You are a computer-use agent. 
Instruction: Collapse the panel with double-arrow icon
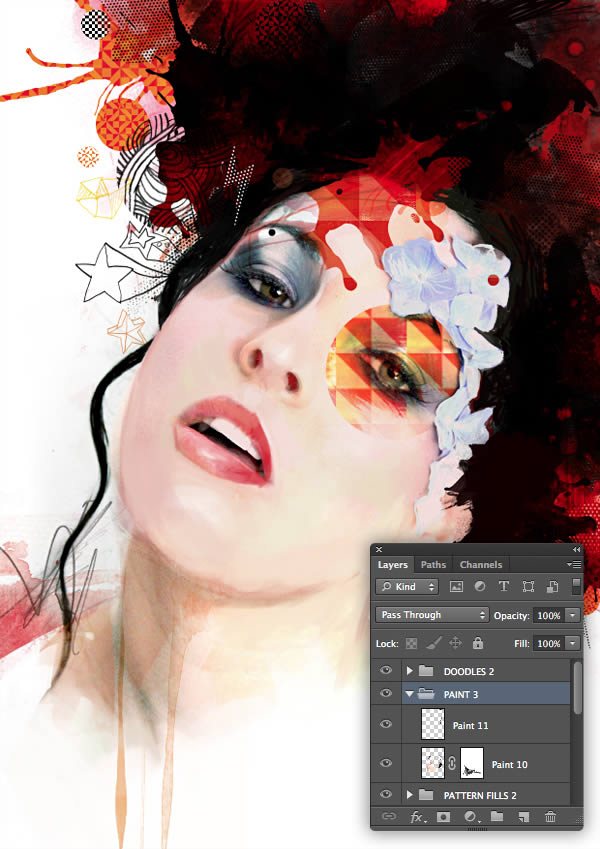[576, 549]
